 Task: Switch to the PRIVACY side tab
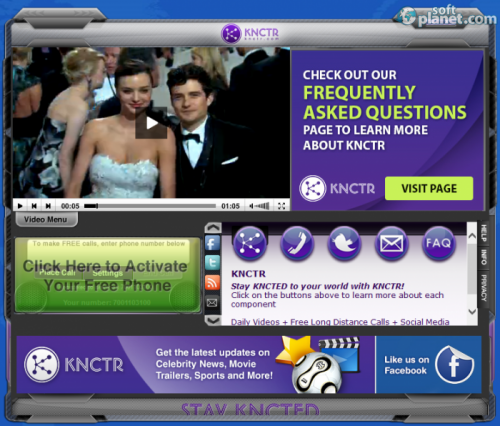point(483,288)
